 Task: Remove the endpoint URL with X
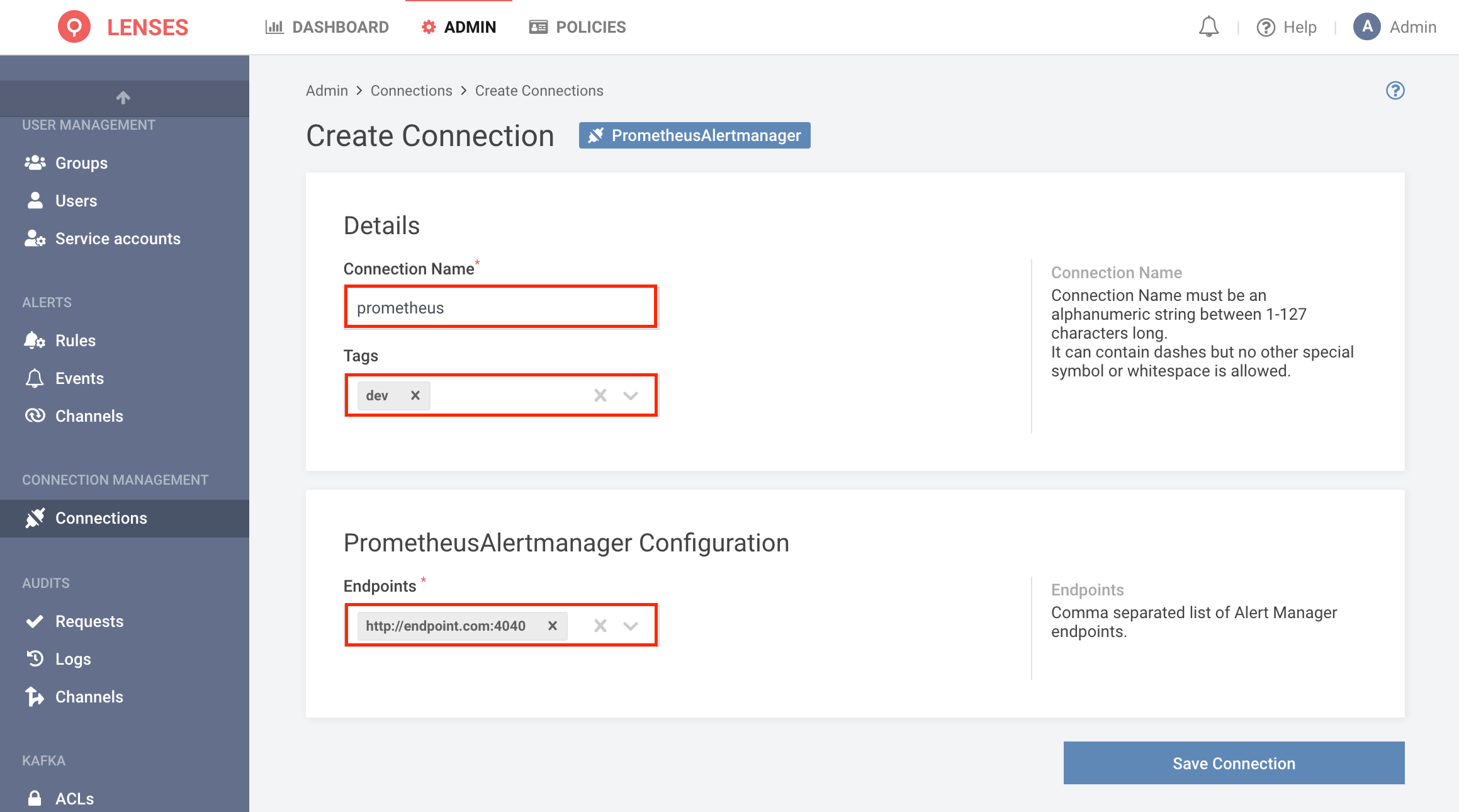(551, 625)
